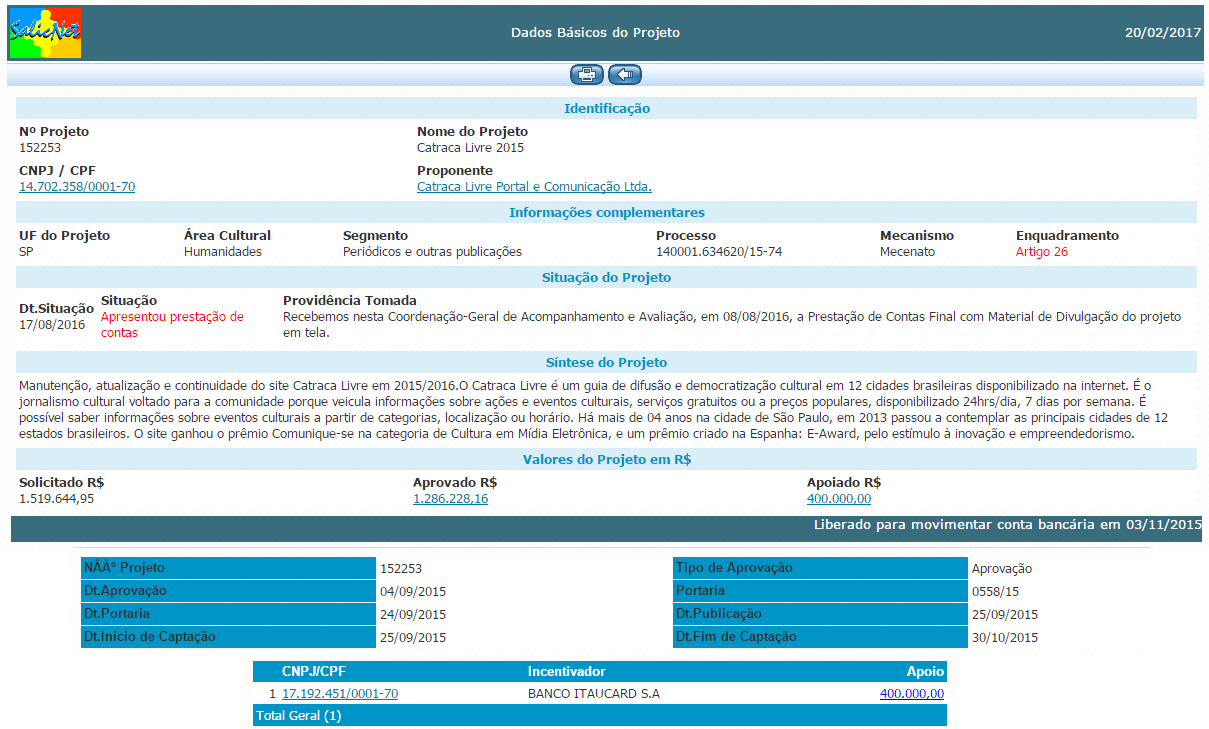Click the Humanidades cultural area value
The width and height of the screenshot is (1209, 729).
223,252
